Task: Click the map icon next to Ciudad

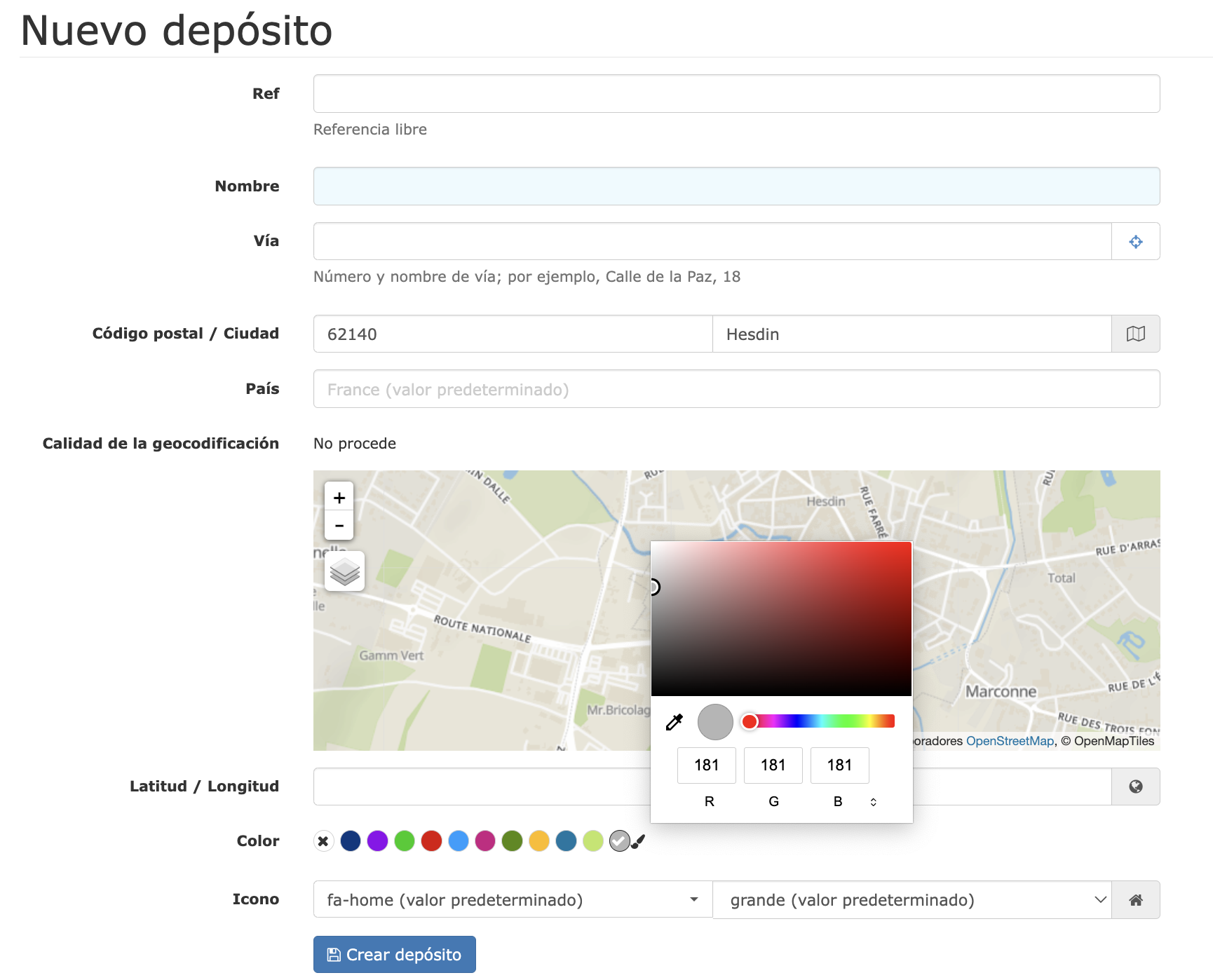Action: 1135,334
